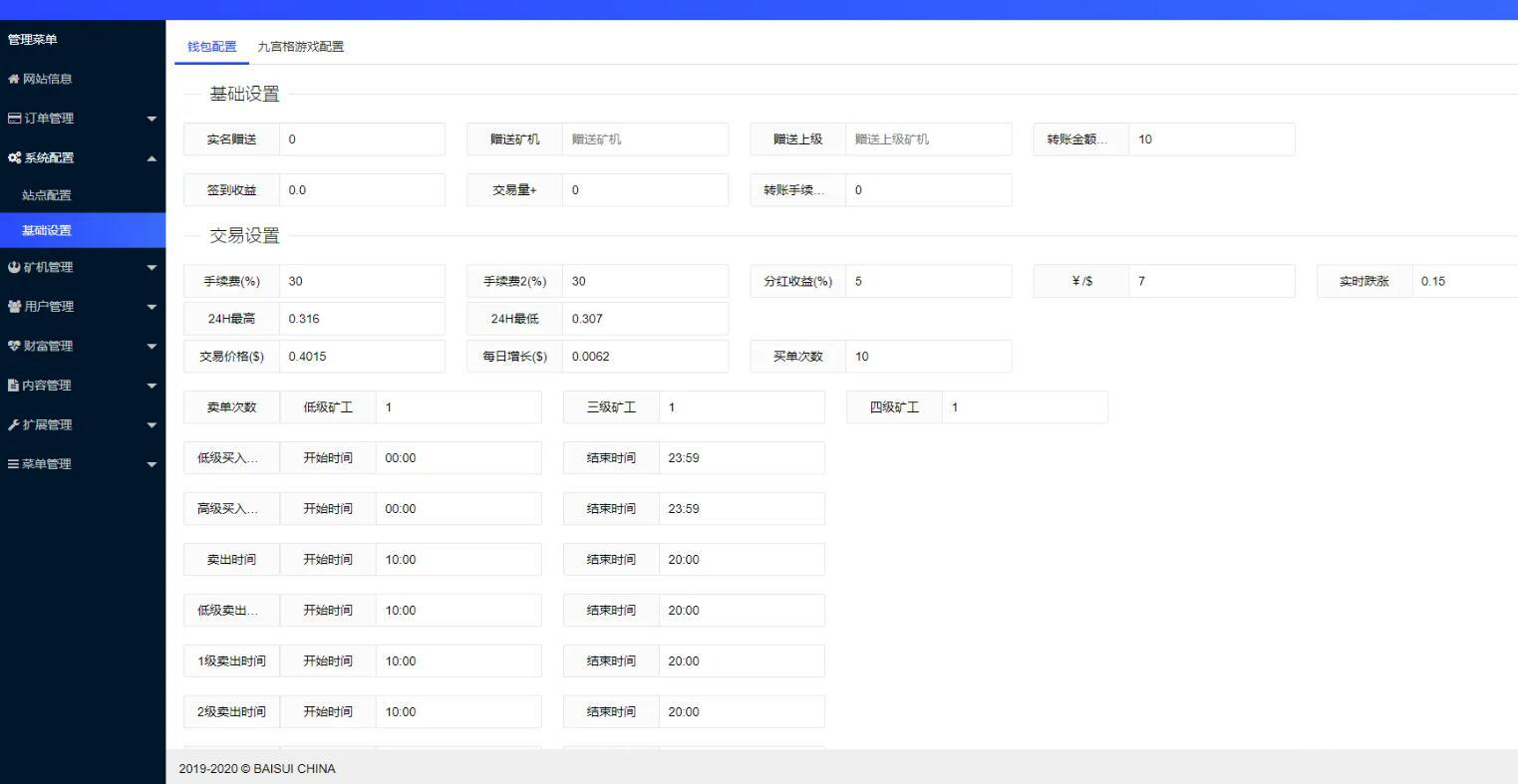This screenshot has height=784, width=1518.
Task: Click the 矿机管理 sidebar icon
Action: (13, 267)
